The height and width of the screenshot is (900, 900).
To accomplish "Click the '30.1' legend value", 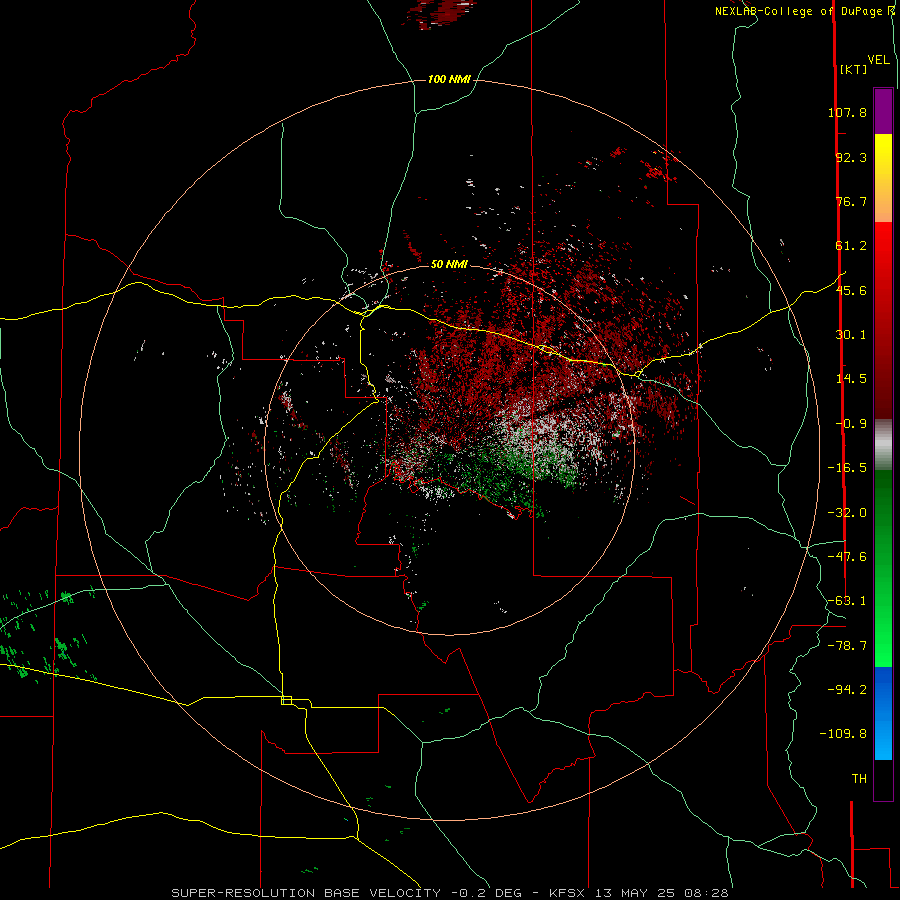I will [x=851, y=335].
